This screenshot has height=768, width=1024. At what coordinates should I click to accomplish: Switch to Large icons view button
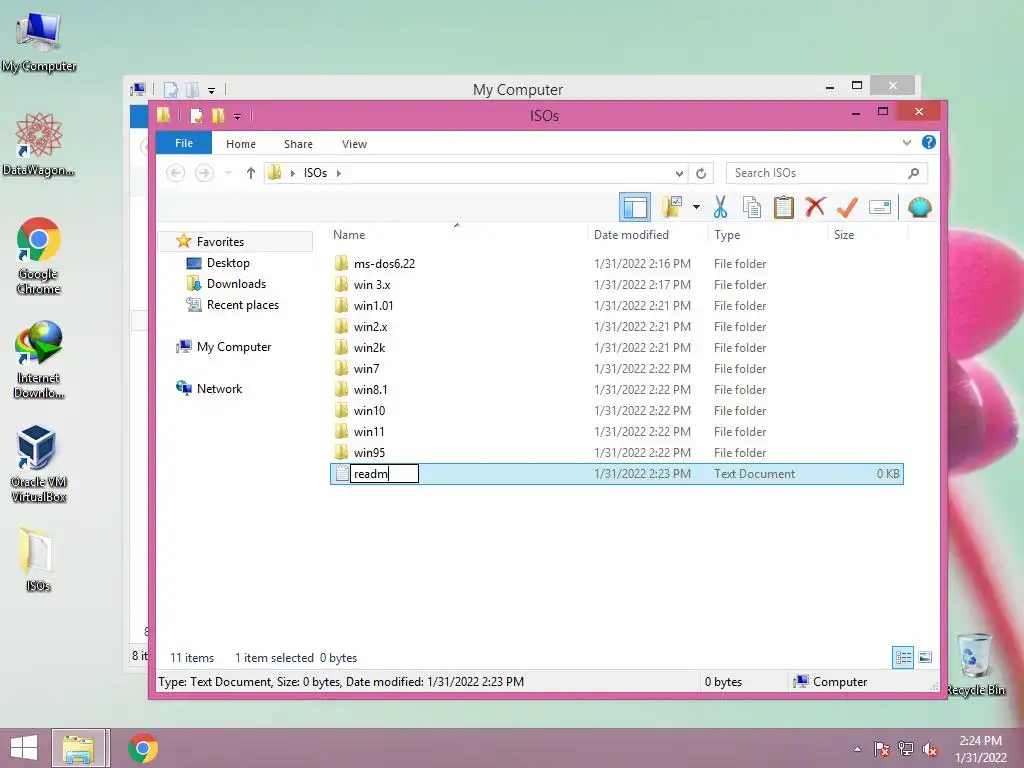click(925, 657)
